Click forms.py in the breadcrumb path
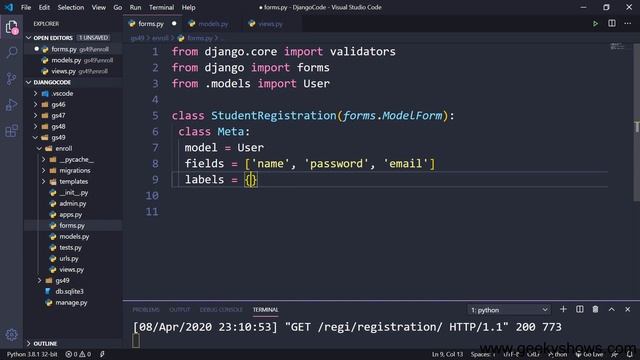 point(200,38)
